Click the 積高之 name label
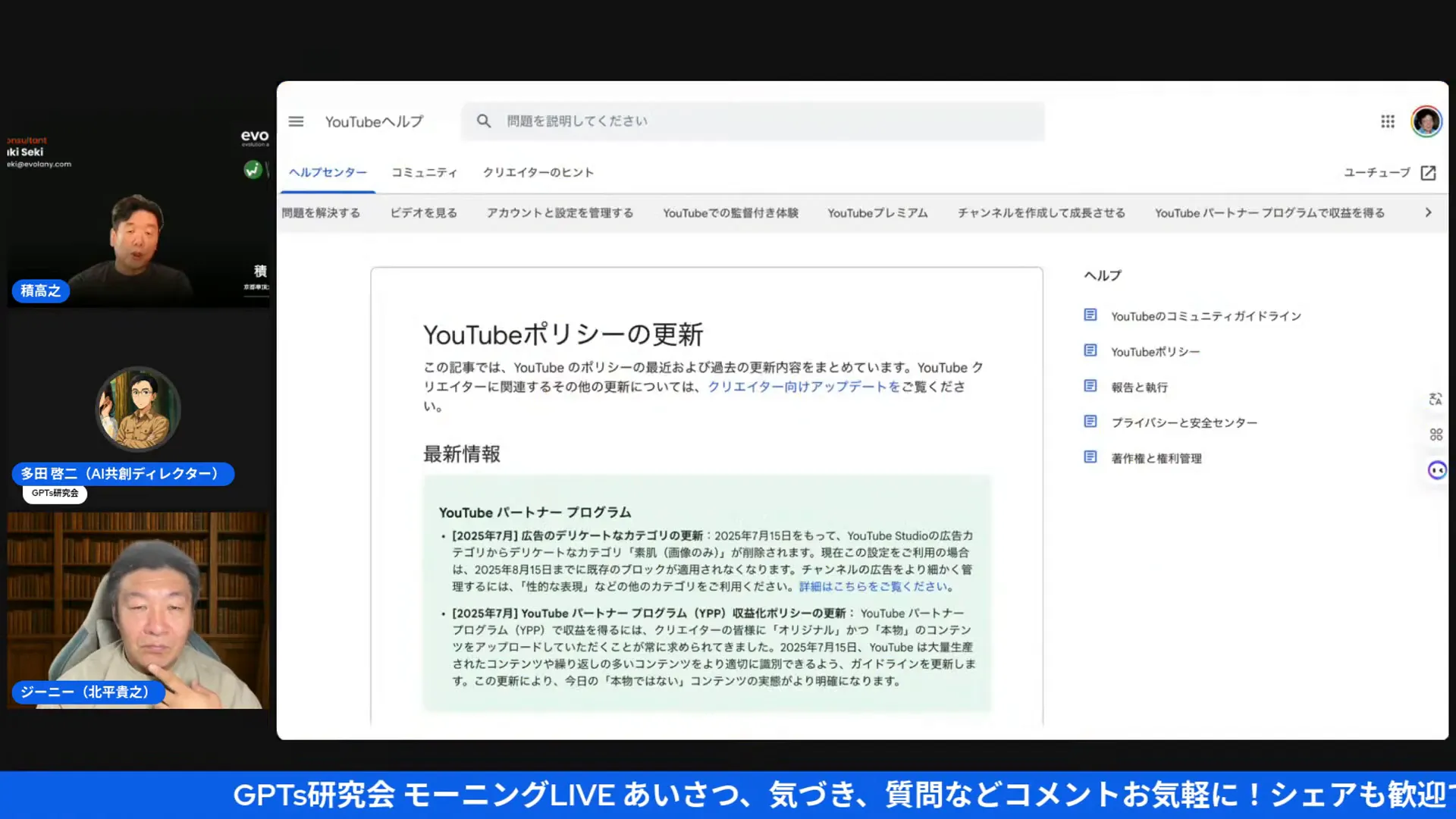The image size is (1456, 819). pos(40,291)
